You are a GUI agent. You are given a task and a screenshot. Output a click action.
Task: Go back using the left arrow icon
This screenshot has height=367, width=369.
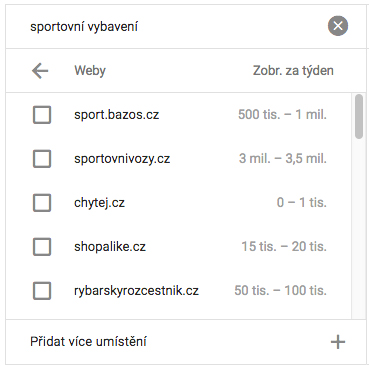tap(40, 71)
